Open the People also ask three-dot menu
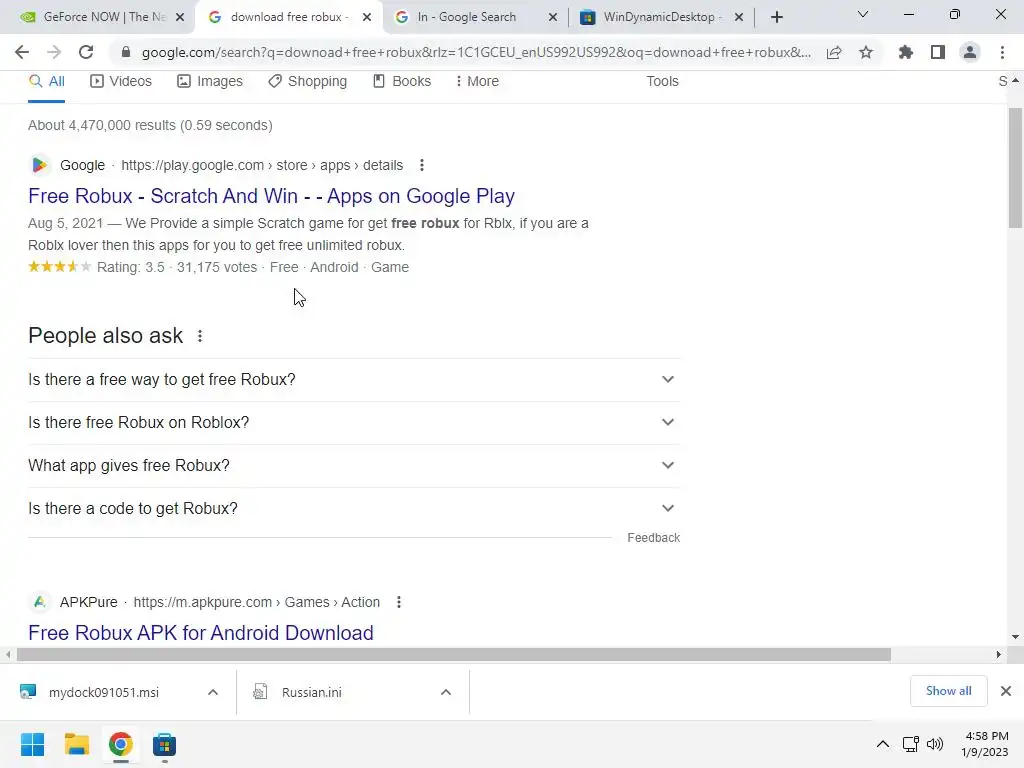Screen dimensions: 1024x768 point(200,336)
